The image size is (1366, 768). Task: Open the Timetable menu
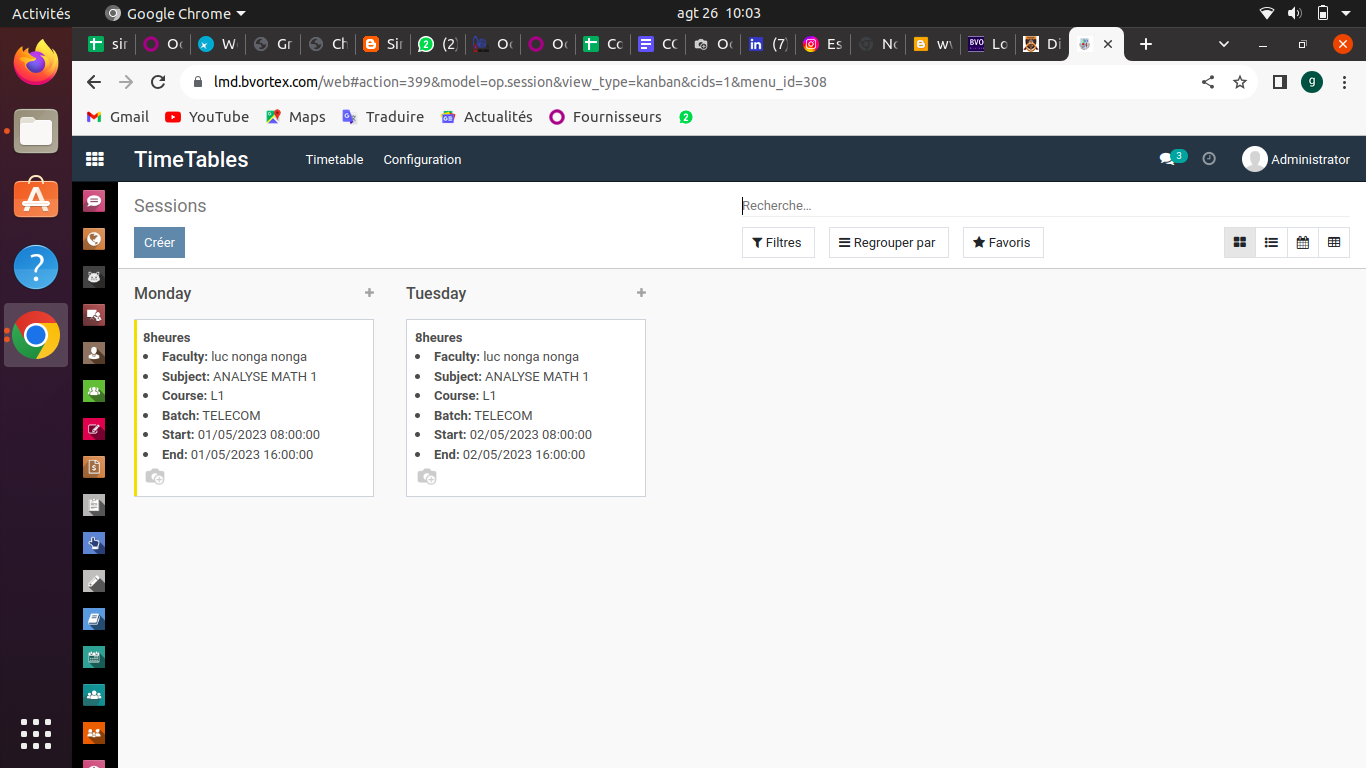(x=334, y=159)
